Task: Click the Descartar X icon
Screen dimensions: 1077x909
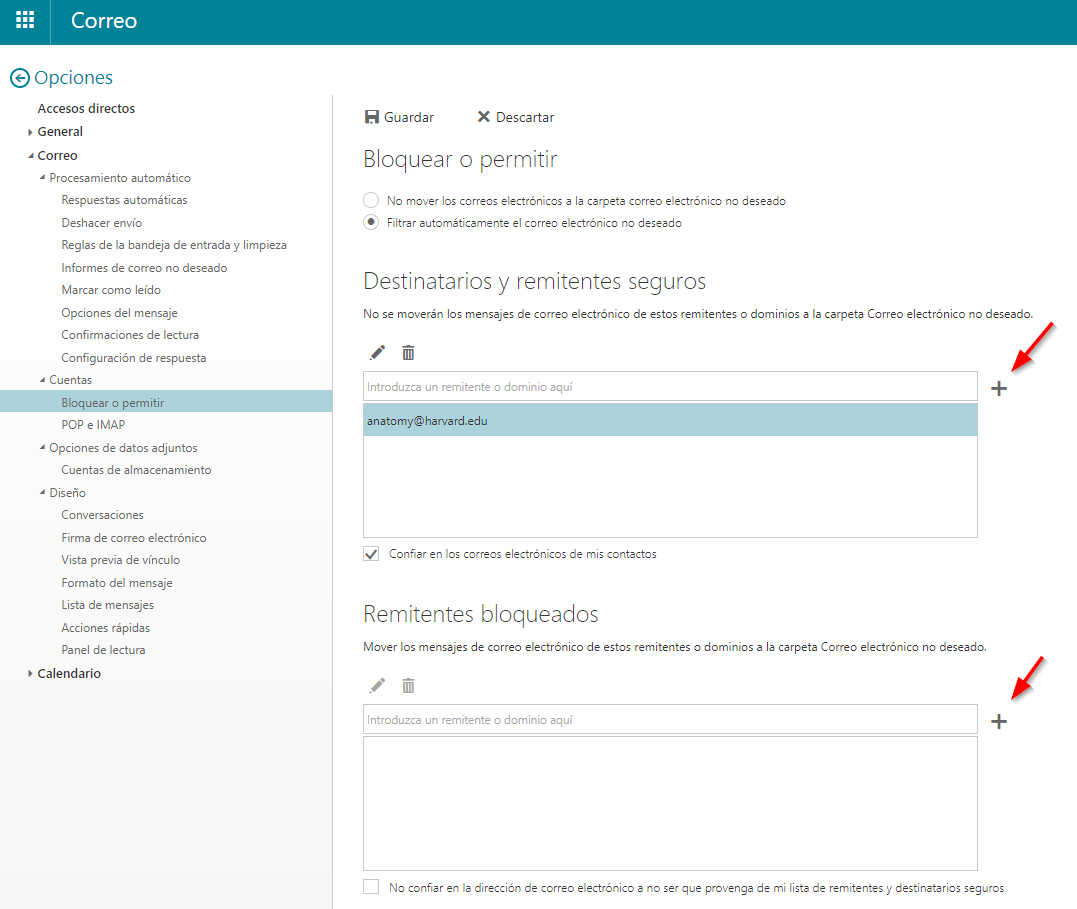Action: 484,117
